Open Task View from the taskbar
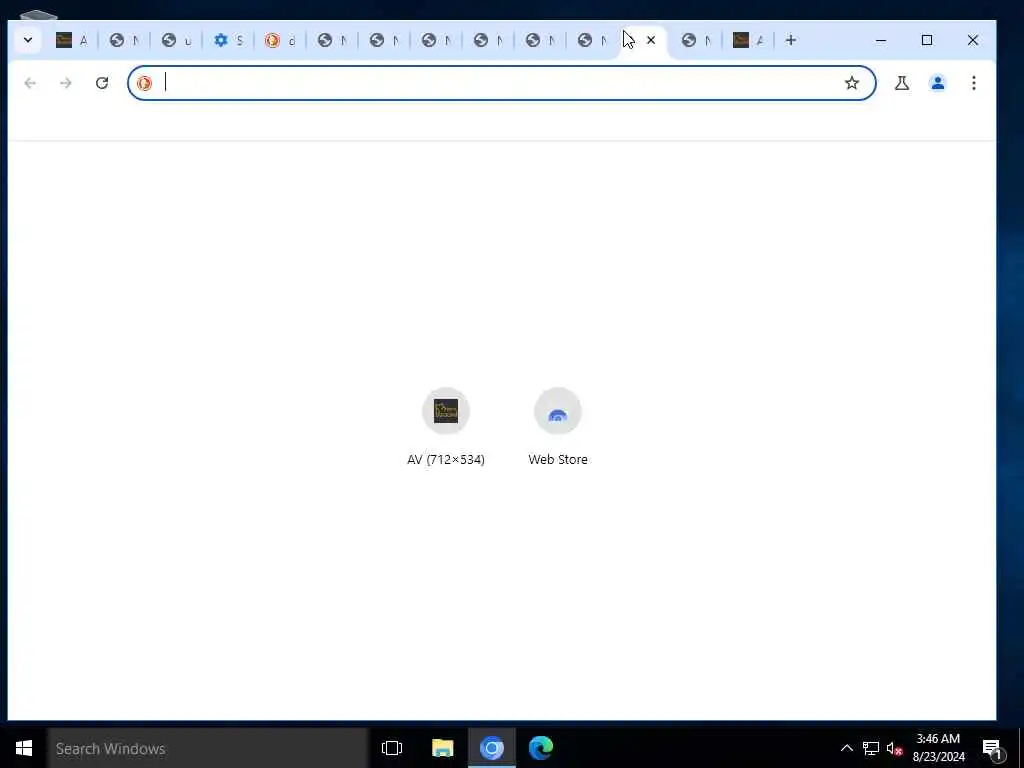Viewport: 1024px width, 768px height. [392, 748]
